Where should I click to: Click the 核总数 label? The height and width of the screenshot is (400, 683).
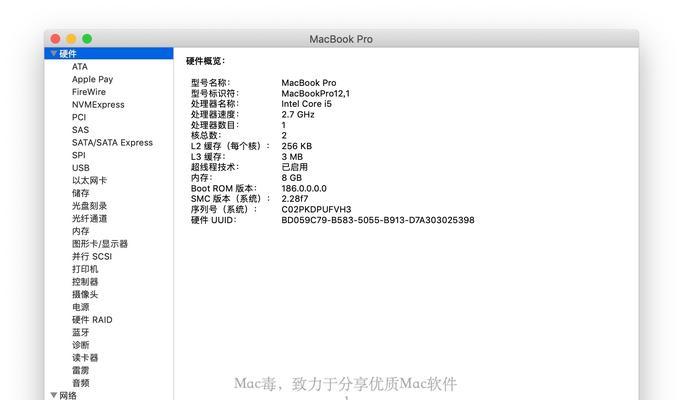[x=206, y=135]
